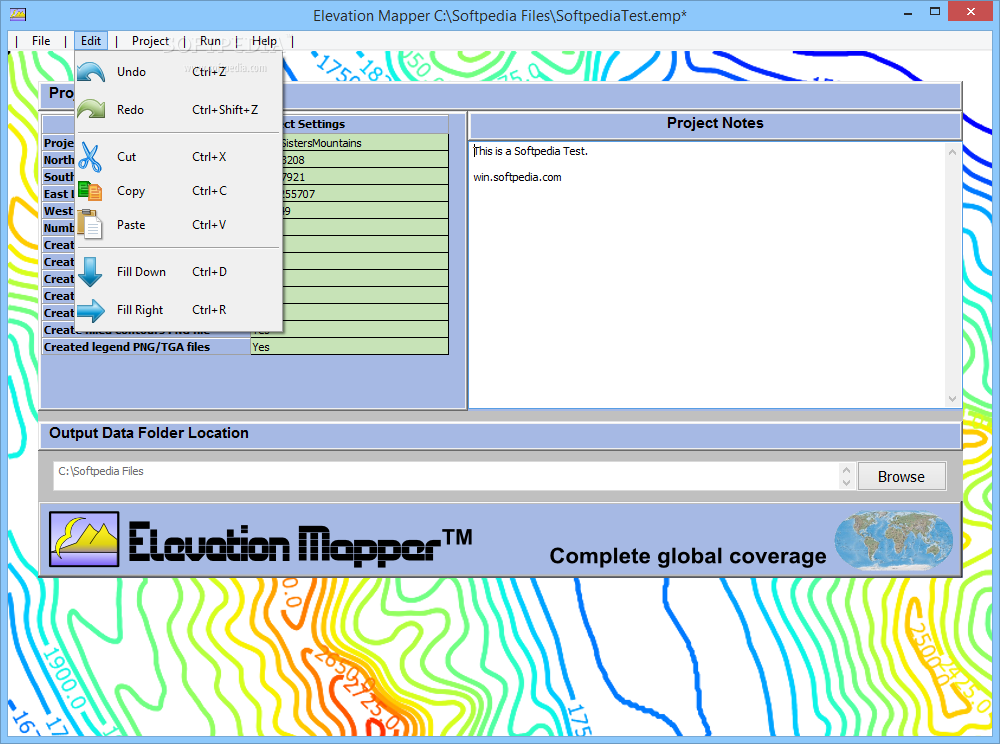1000x744 pixels.
Task: Close the Elevation Mapper window
Action: click(x=971, y=11)
